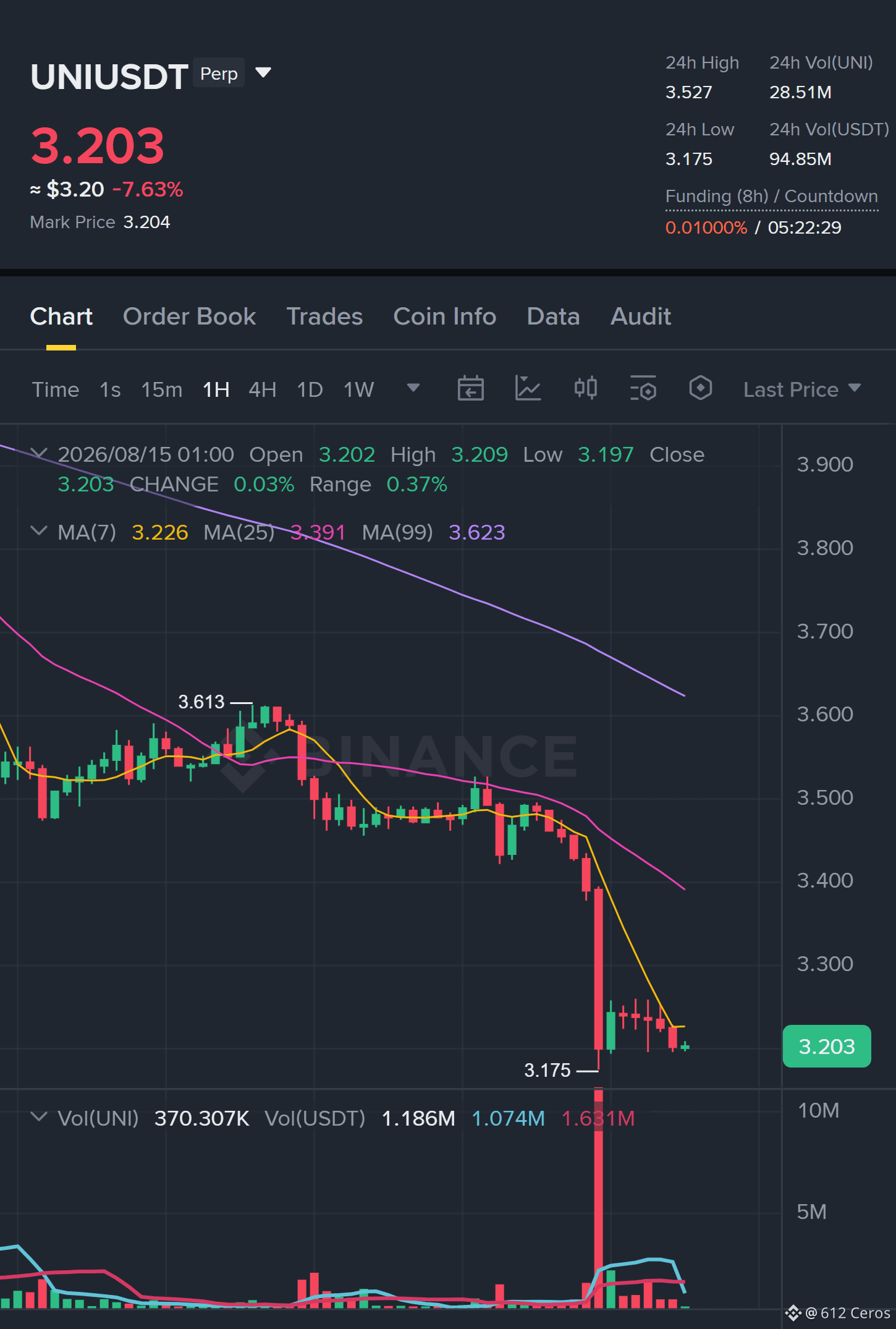Click the funding rate 0.01000% value
The width and height of the screenshot is (896, 1329).
tap(706, 227)
